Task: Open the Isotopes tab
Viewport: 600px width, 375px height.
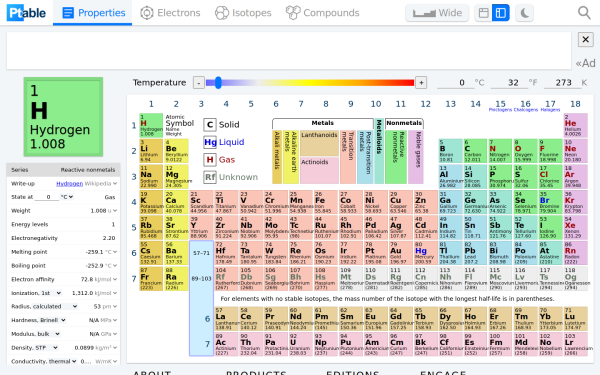Action: (x=243, y=13)
